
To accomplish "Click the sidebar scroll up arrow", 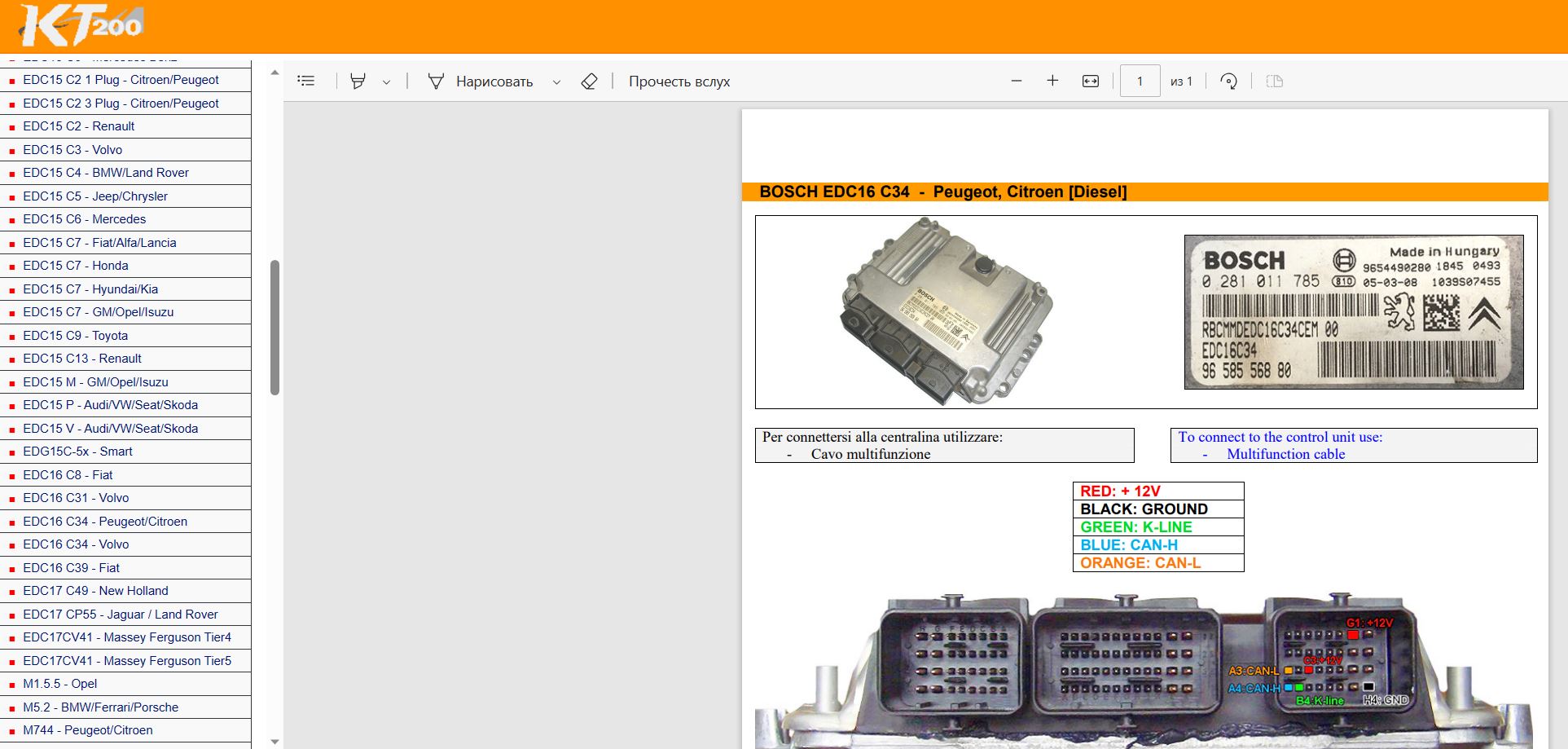I will click(275, 73).
